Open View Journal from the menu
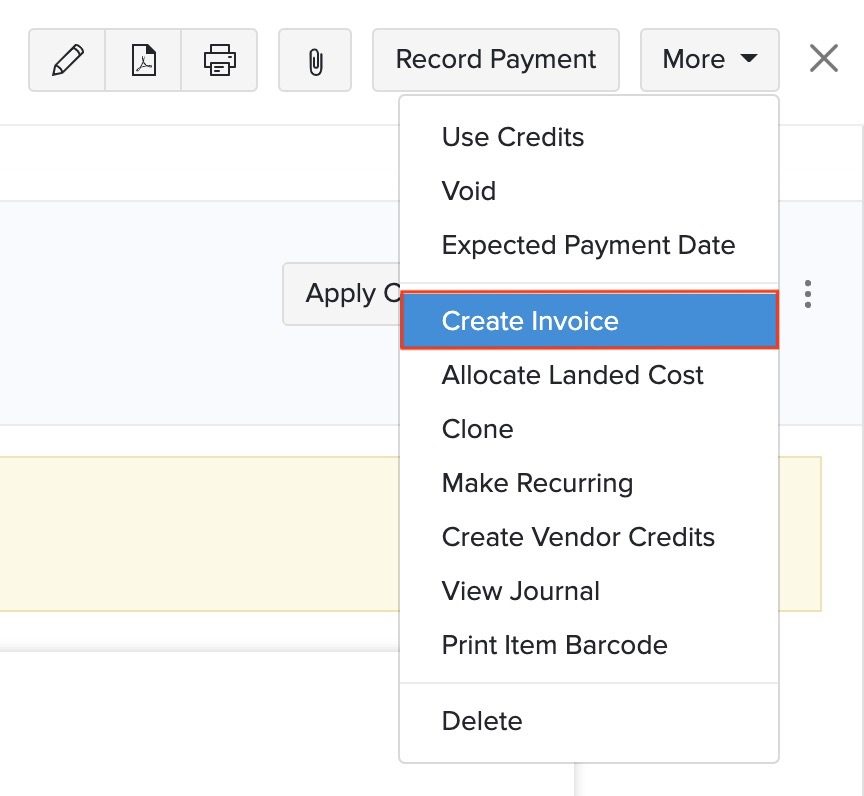Screen dimensions: 864x796 pyautogui.click(x=520, y=591)
